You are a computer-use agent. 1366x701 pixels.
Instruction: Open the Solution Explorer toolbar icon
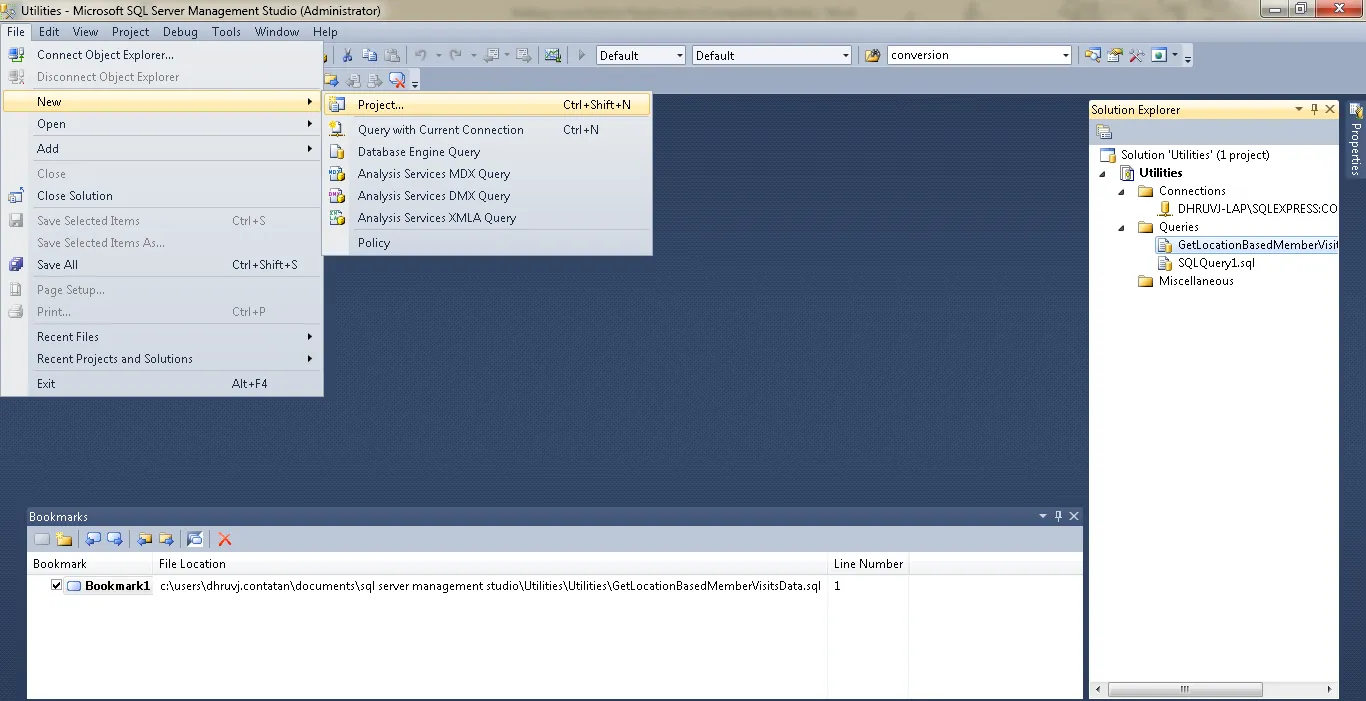(x=1093, y=56)
